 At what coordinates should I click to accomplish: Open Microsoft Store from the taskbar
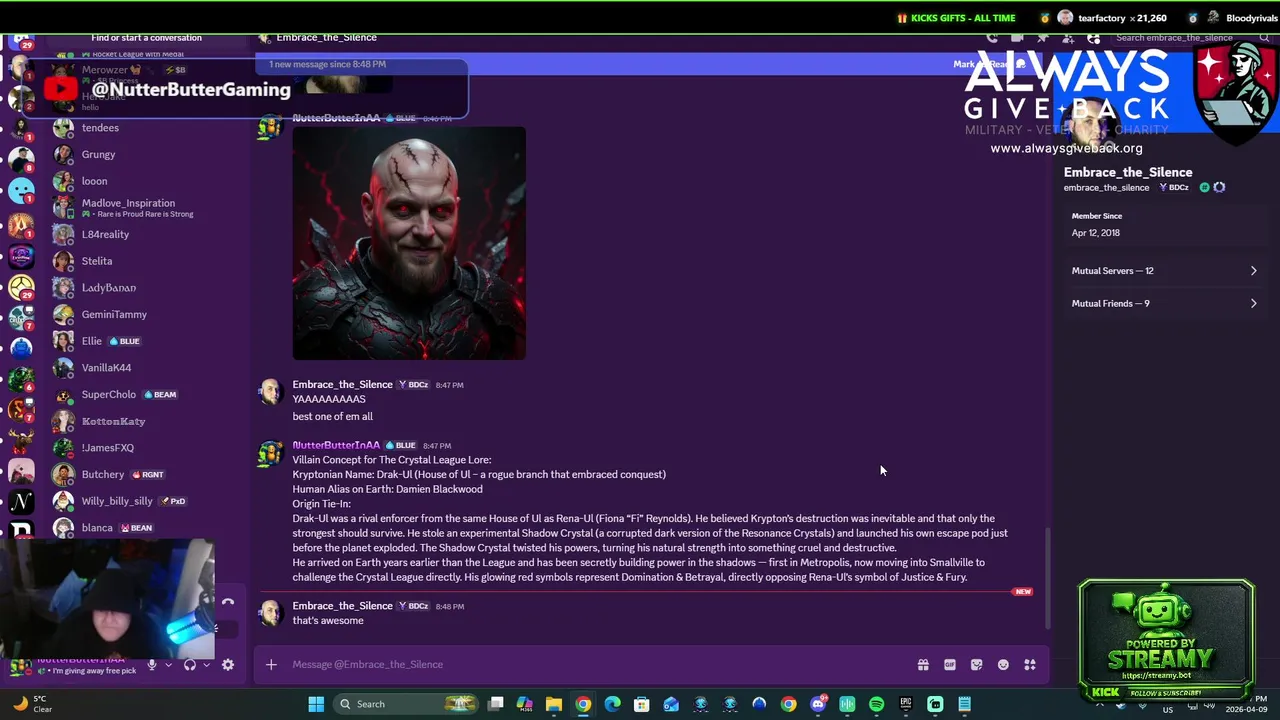click(x=642, y=704)
